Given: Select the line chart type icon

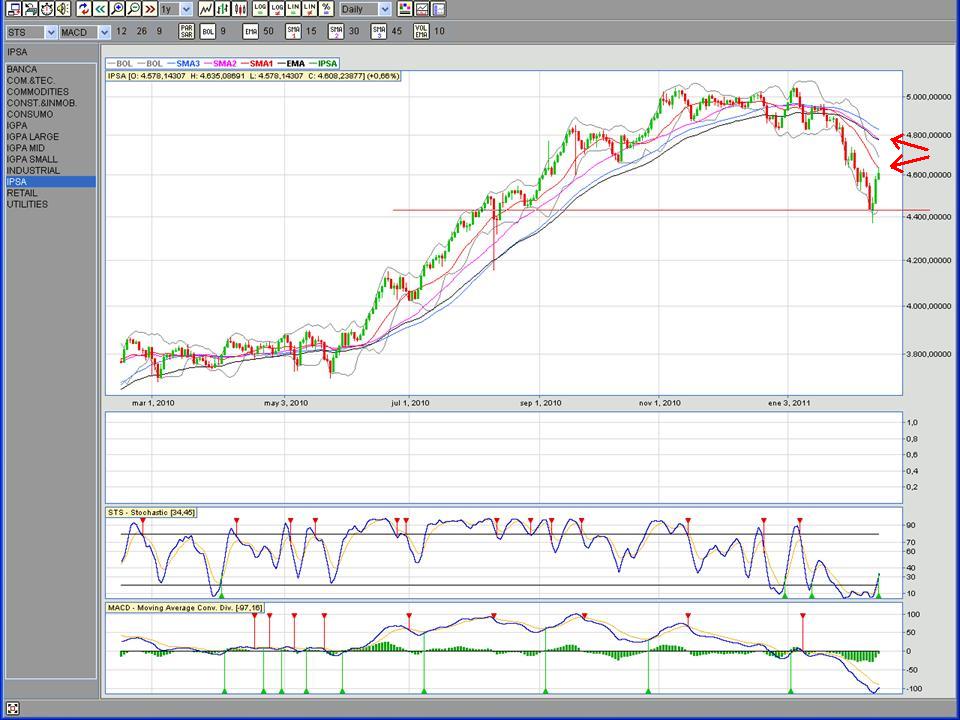Looking at the screenshot, I should 206,9.
